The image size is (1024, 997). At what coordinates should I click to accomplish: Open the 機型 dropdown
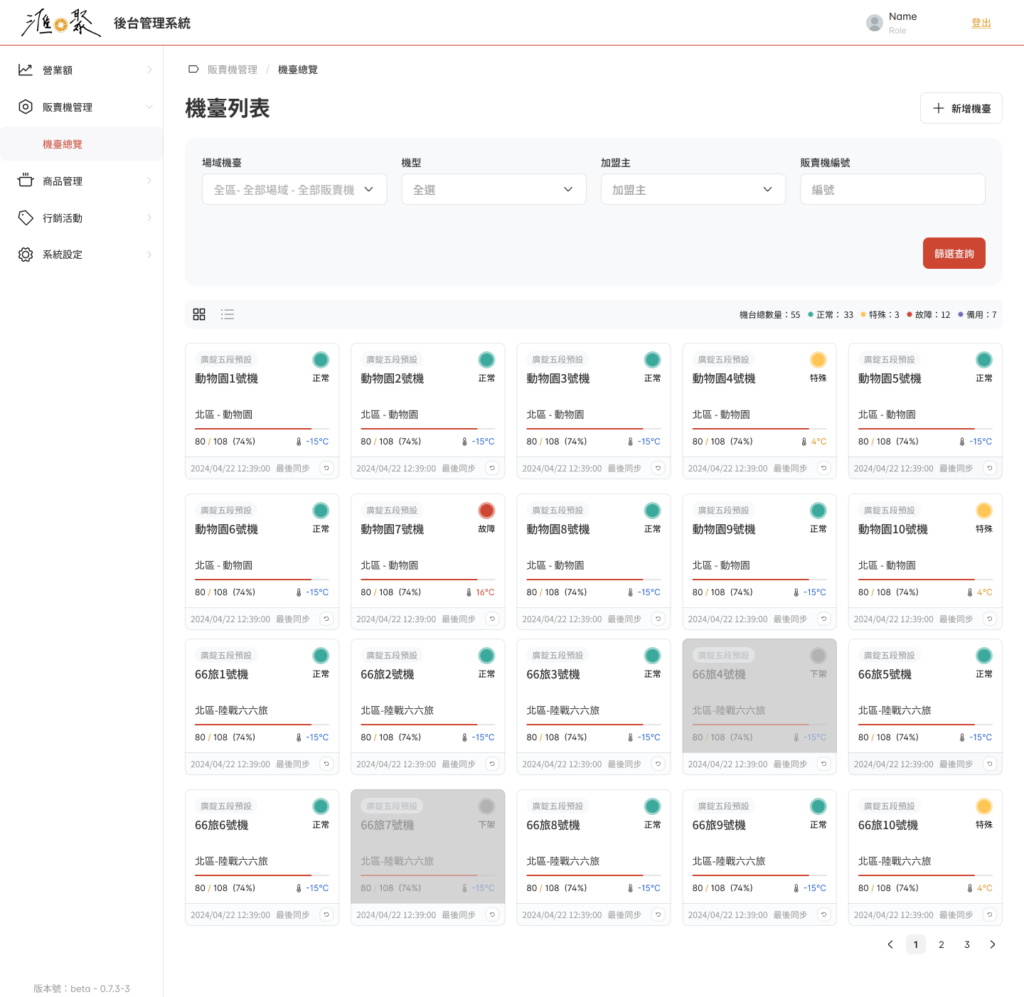[x=493, y=189]
